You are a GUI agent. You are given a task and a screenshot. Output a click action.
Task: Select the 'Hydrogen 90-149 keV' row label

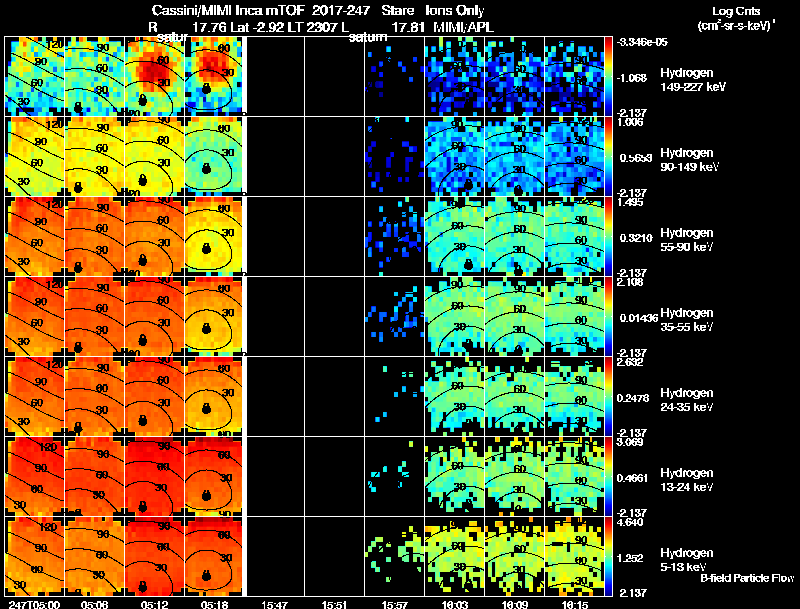point(689,160)
